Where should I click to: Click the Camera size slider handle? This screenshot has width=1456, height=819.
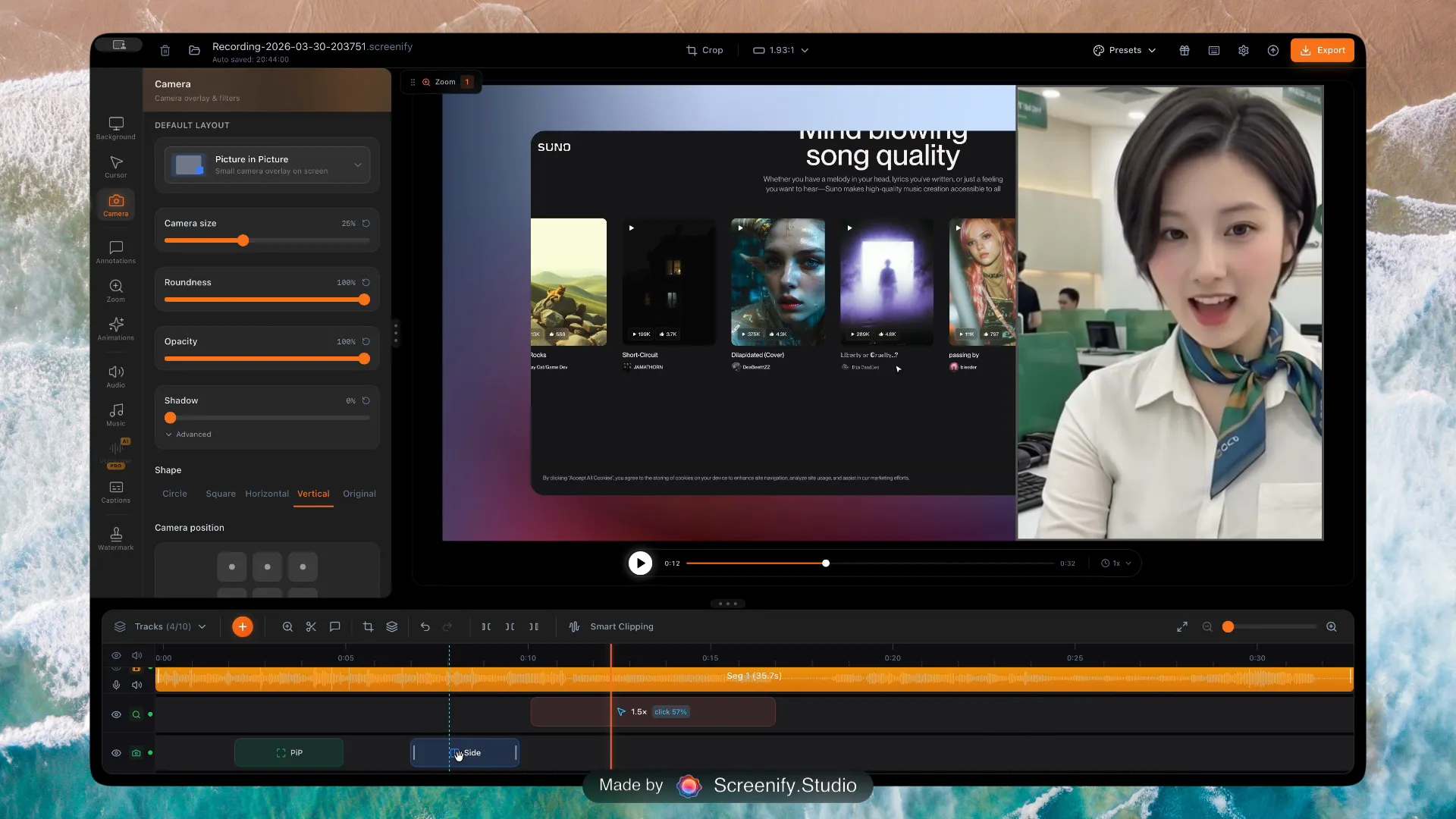243,240
